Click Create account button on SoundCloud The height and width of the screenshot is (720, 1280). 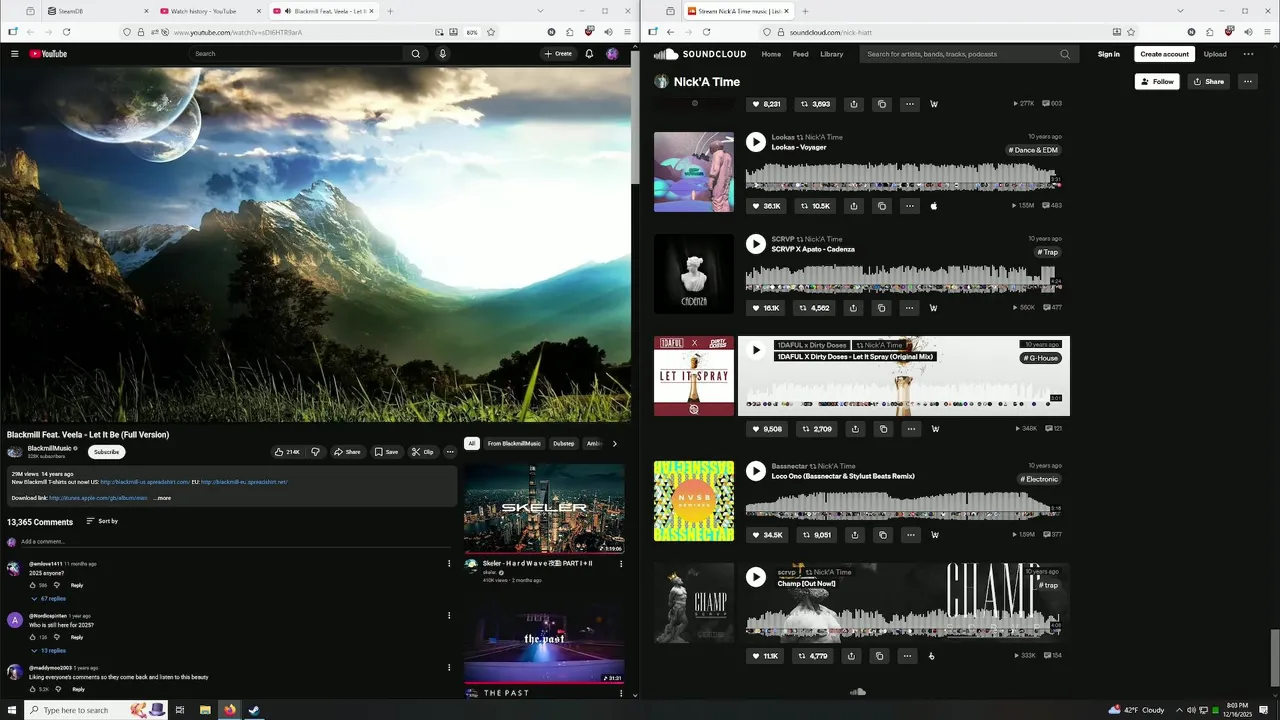pos(1165,54)
